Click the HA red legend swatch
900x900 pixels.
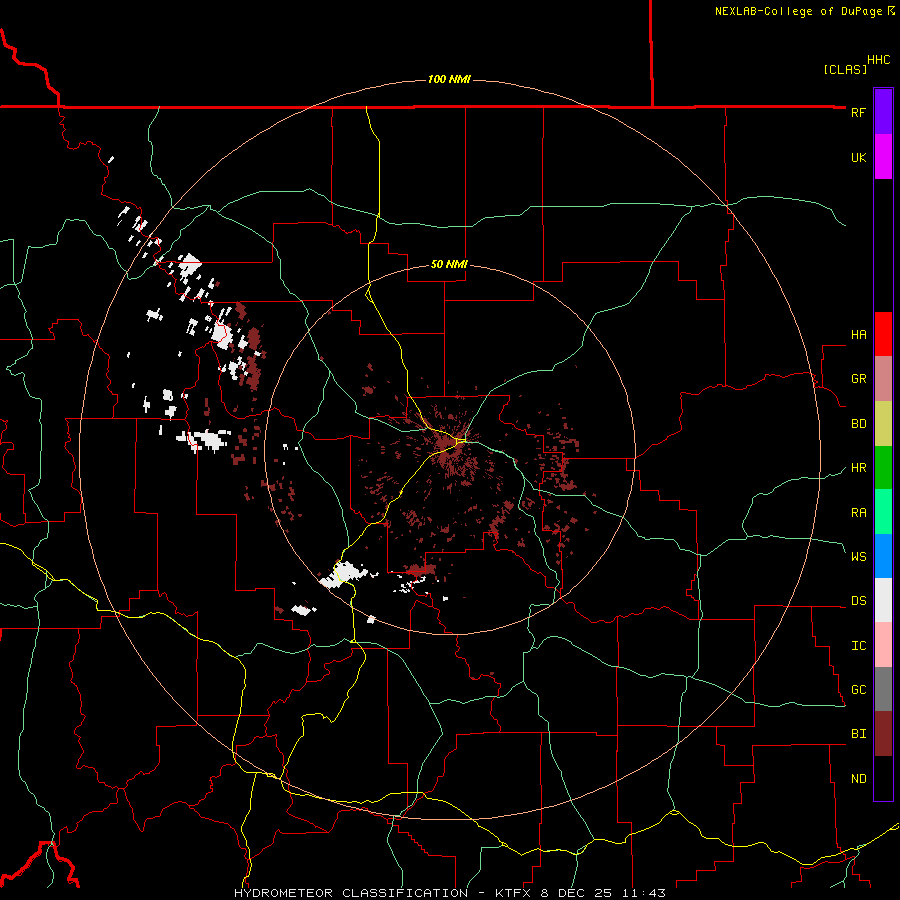883,334
